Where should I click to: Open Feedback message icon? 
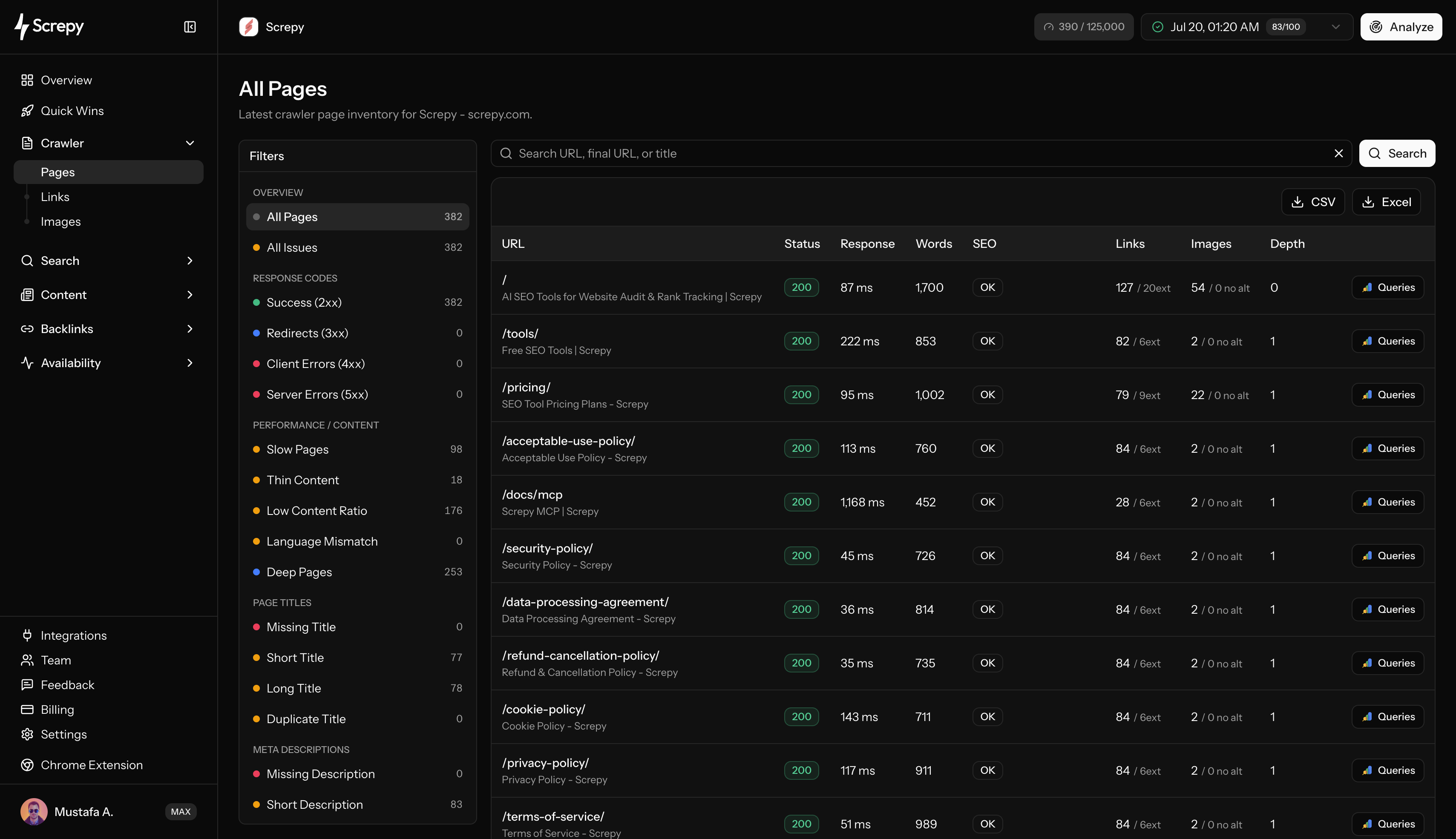point(27,684)
